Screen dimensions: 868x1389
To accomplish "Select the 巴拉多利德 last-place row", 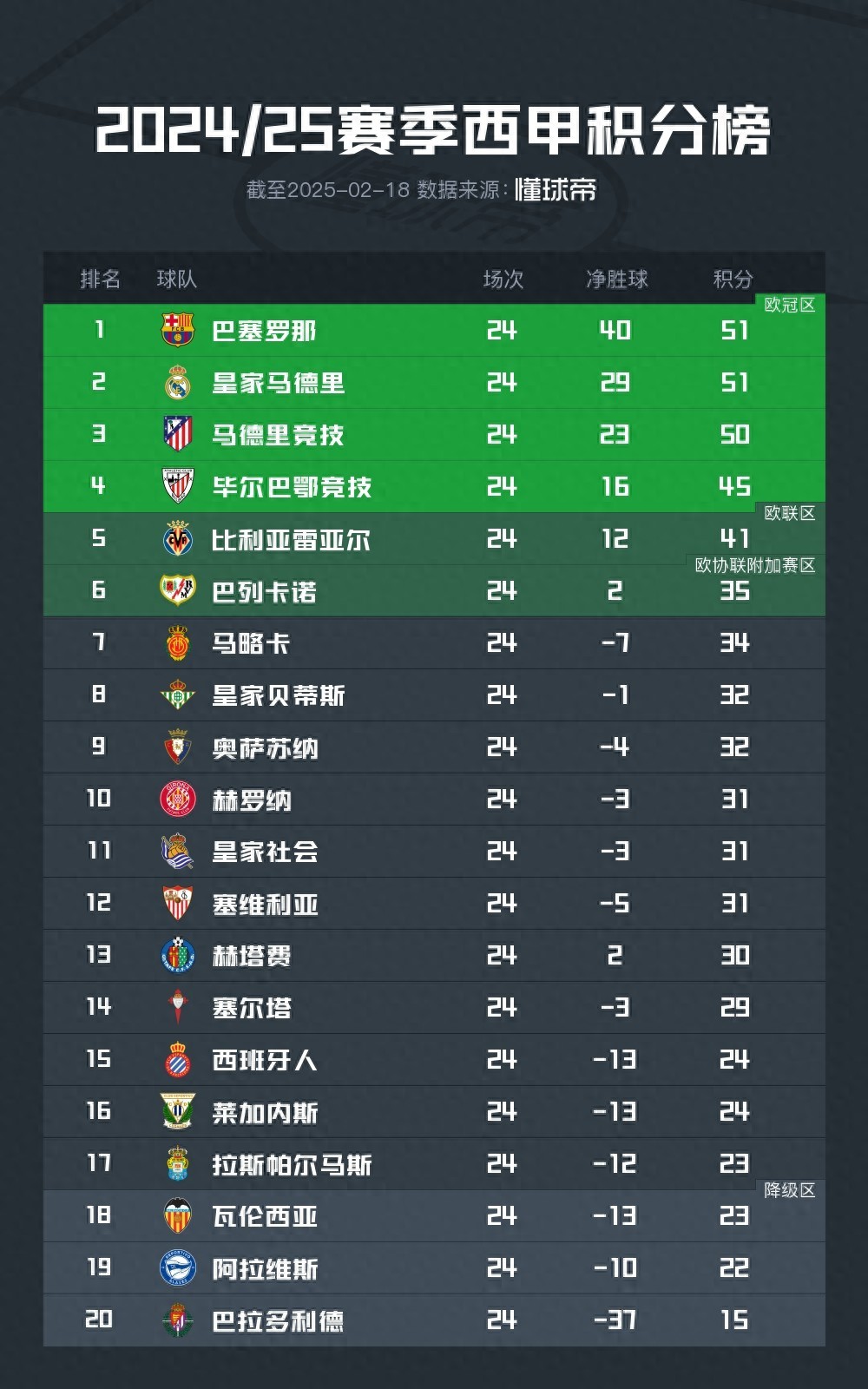I will click(x=434, y=1320).
